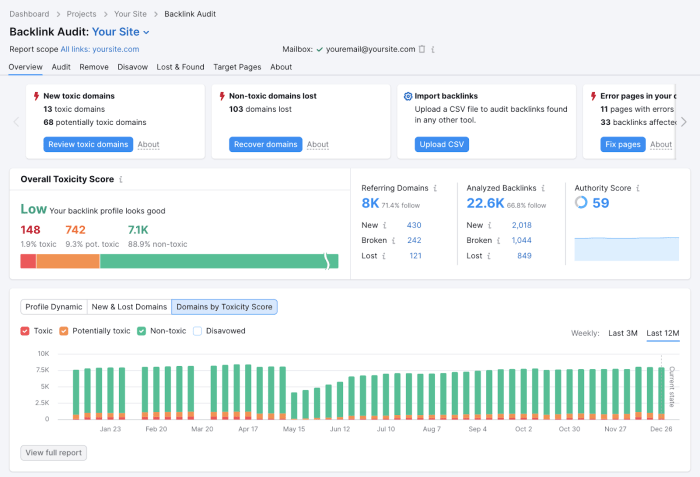Open About link on Error pages card
Image resolution: width=700 pixels, height=477 pixels.
pos(661,144)
